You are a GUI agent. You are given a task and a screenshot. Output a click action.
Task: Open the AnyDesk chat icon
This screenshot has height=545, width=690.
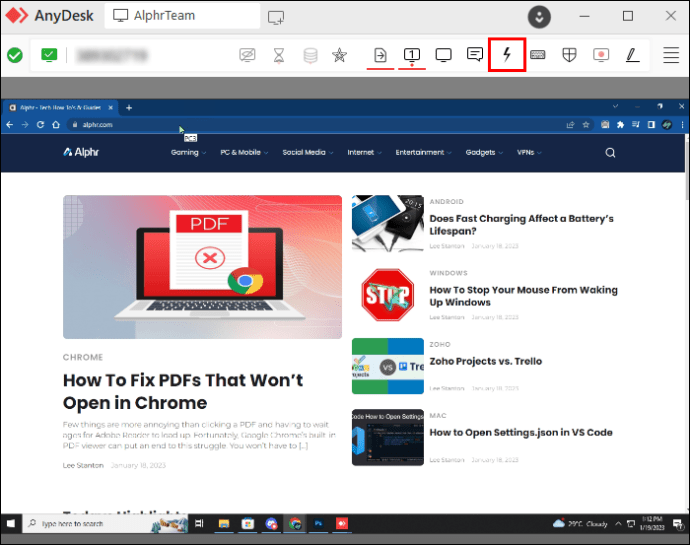474,55
